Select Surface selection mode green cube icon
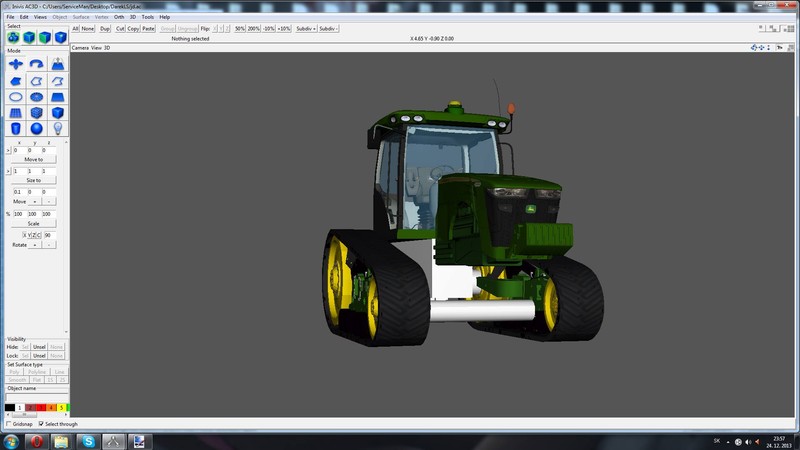The height and width of the screenshot is (450, 800). (45, 37)
